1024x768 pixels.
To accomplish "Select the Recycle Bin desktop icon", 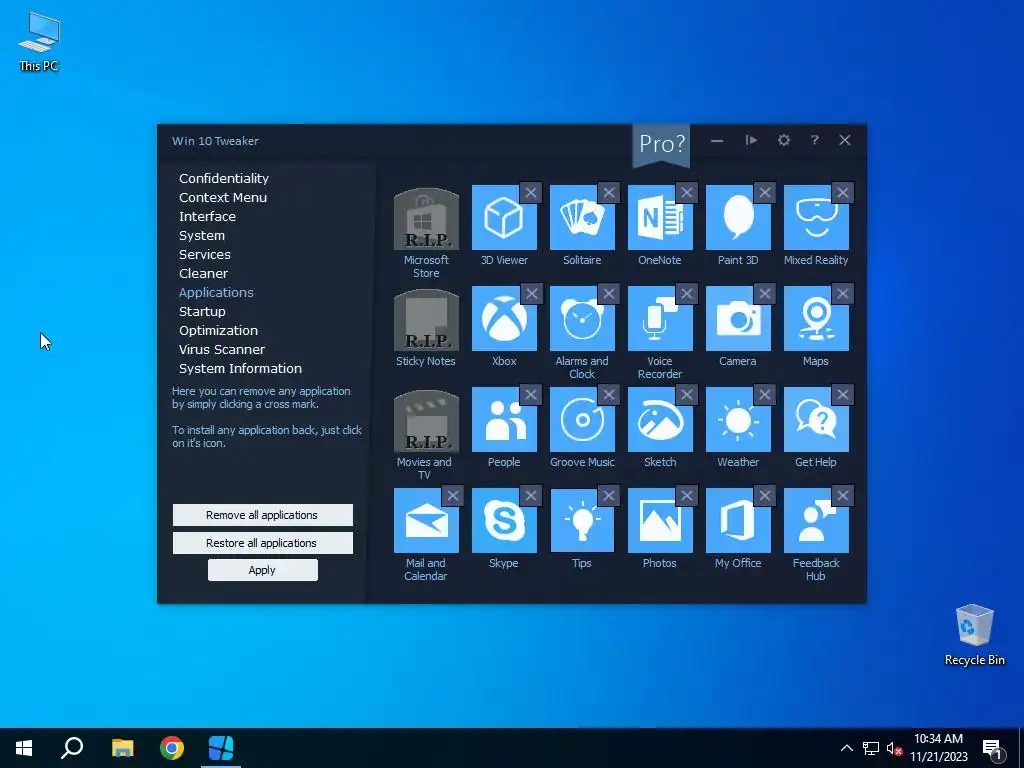I will pyautogui.click(x=974, y=635).
